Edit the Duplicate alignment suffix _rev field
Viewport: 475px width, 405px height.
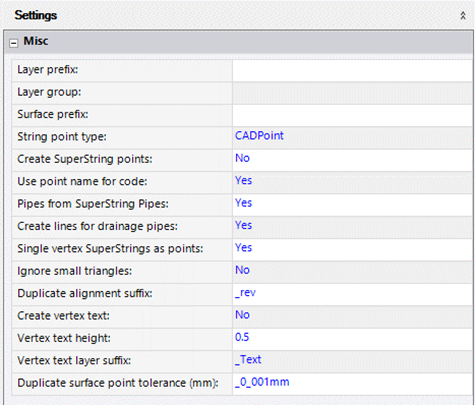pyautogui.click(x=352, y=294)
